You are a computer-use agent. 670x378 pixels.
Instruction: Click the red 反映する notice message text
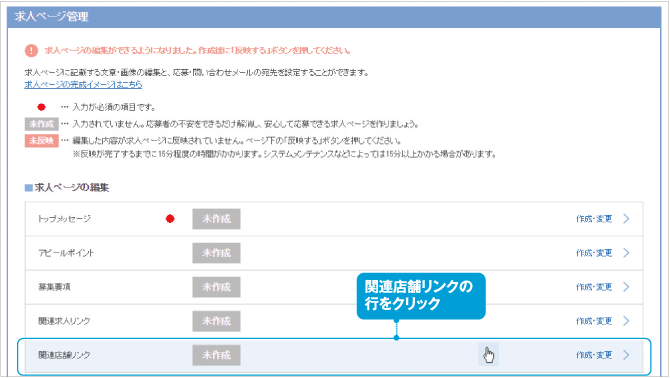click(197, 50)
